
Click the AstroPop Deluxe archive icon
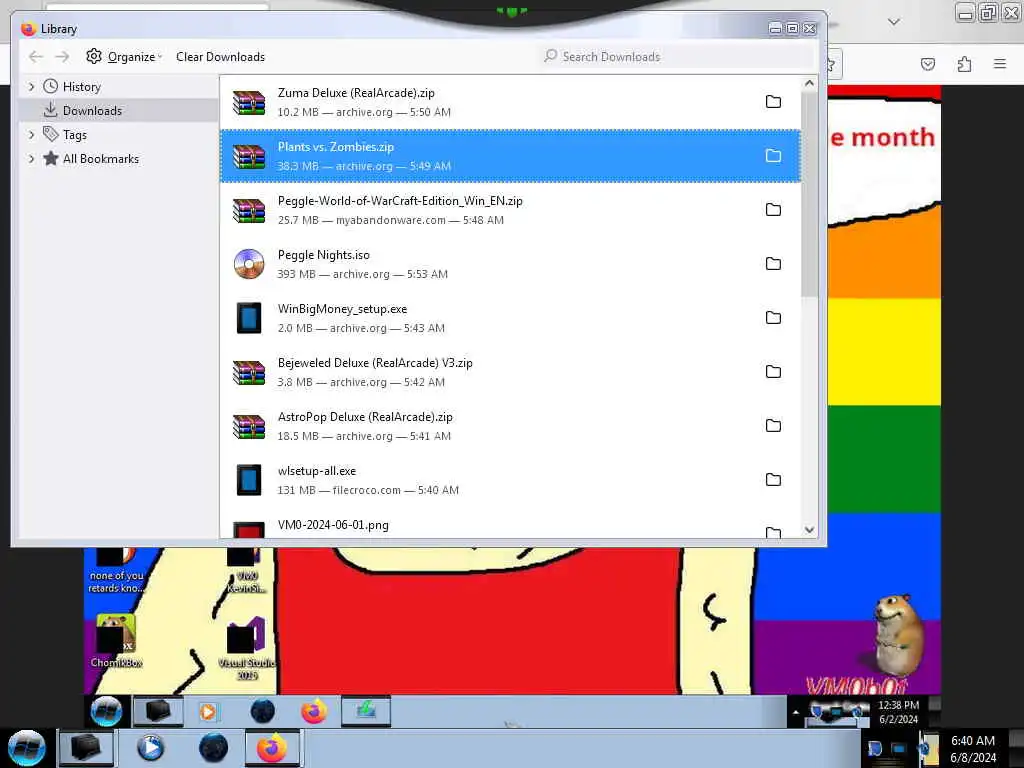pyautogui.click(x=249, y=426)
